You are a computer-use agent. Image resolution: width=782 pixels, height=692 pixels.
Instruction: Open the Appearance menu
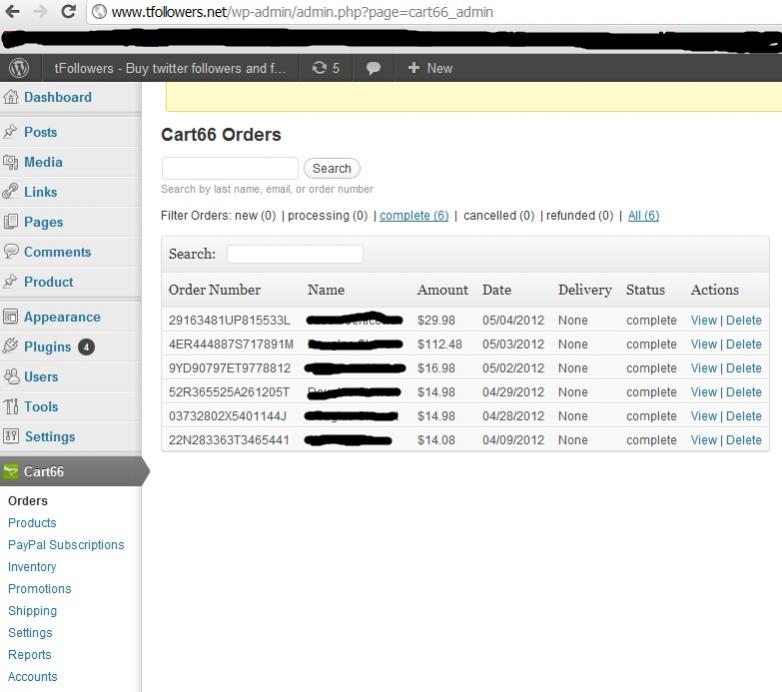tap(62, 317)
